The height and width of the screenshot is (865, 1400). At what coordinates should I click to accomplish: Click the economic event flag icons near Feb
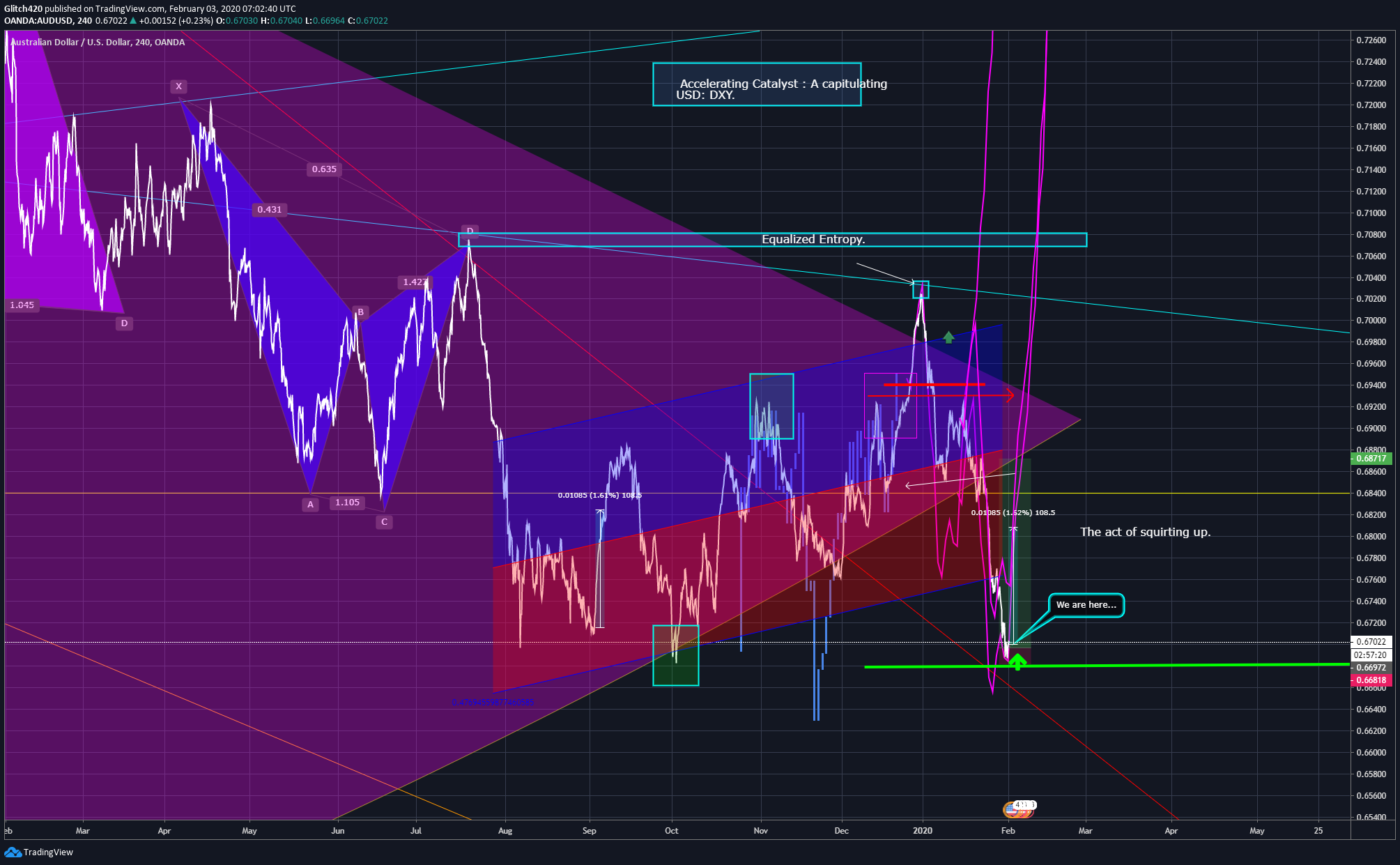1019,809
